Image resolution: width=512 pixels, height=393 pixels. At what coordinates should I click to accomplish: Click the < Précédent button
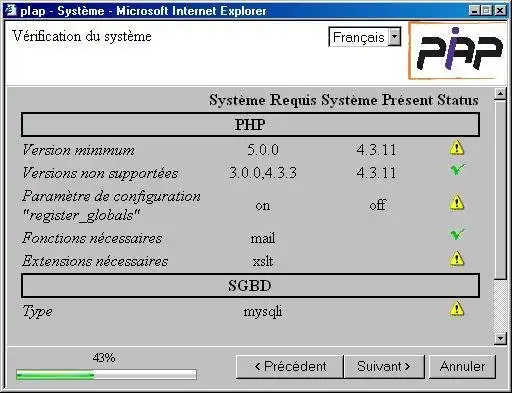pyautogui.click(x=290, y=366)
